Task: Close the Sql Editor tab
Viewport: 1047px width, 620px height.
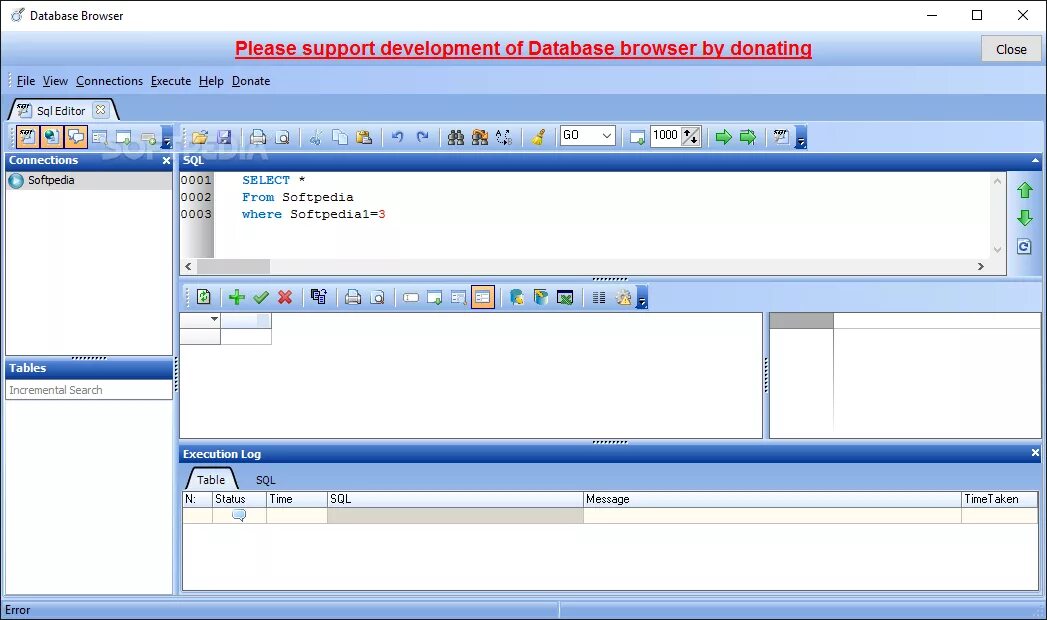Action: 100,109
